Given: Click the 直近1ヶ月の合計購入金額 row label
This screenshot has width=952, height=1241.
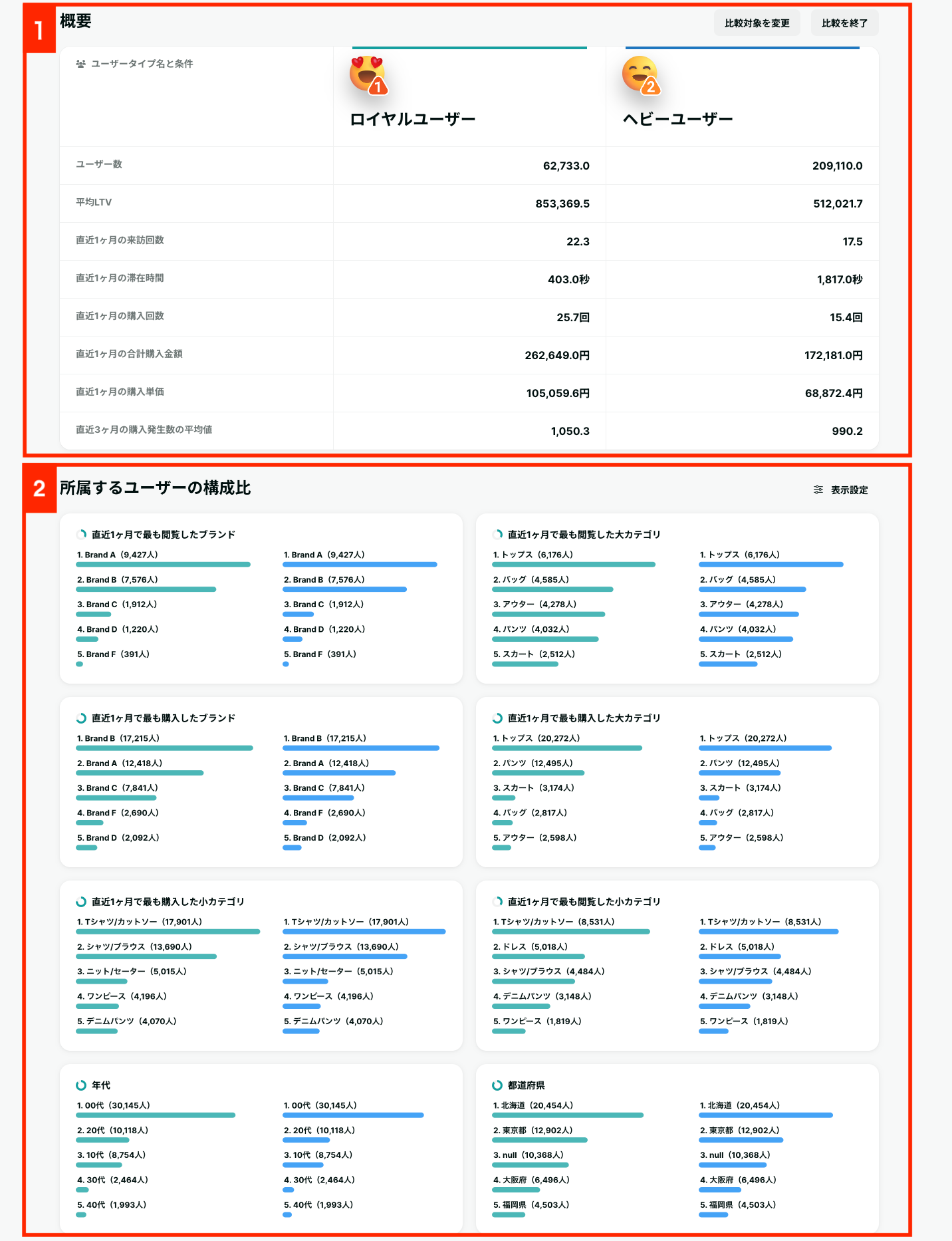Looking at the screenshot, I should (x=129, y=354).
